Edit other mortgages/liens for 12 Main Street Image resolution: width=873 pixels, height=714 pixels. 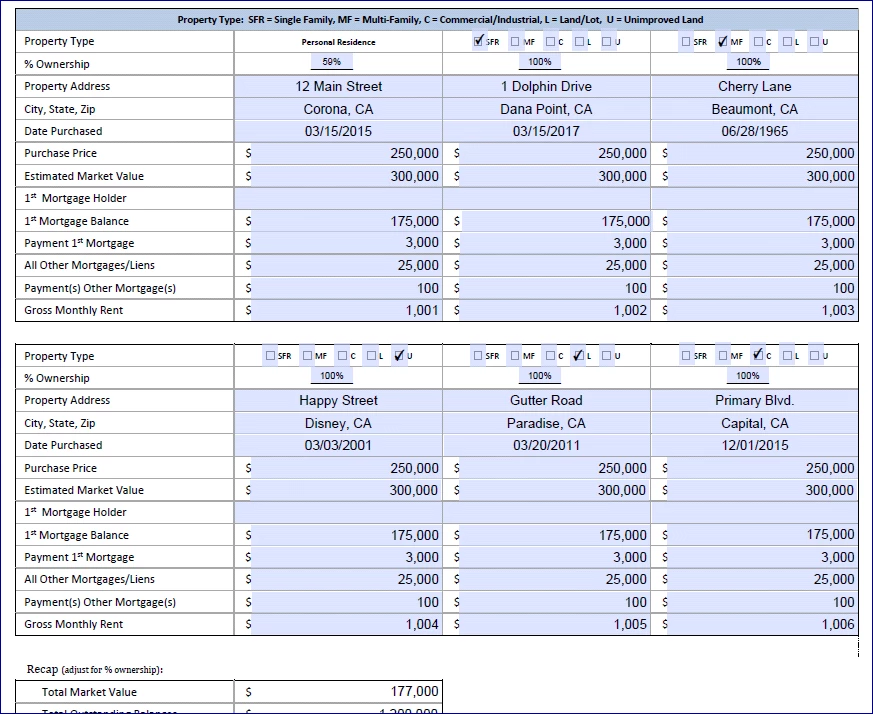346,266
